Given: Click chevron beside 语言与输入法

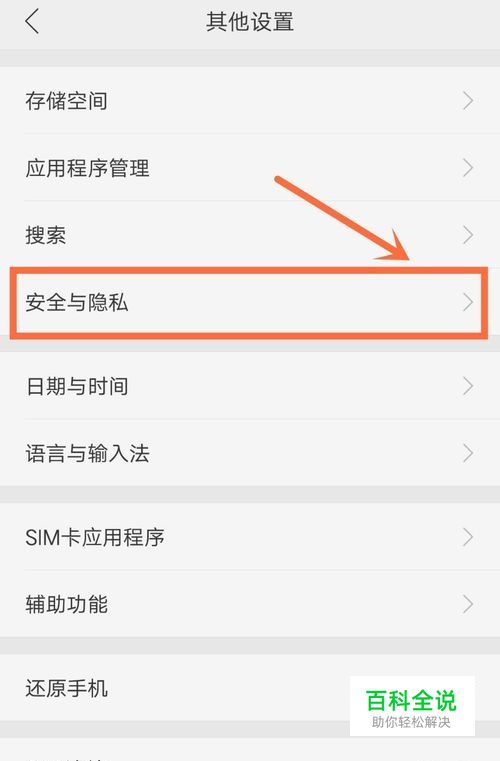Looking at the screenshot, I should pos(467,453).
